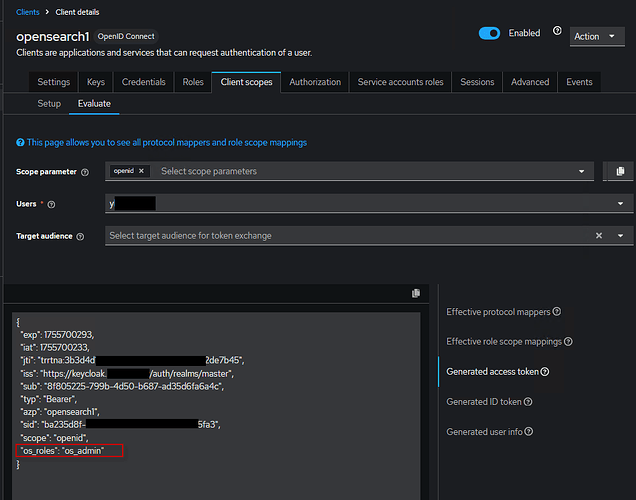
Task: Open help for Generated user info
Action: click(529, 431)
